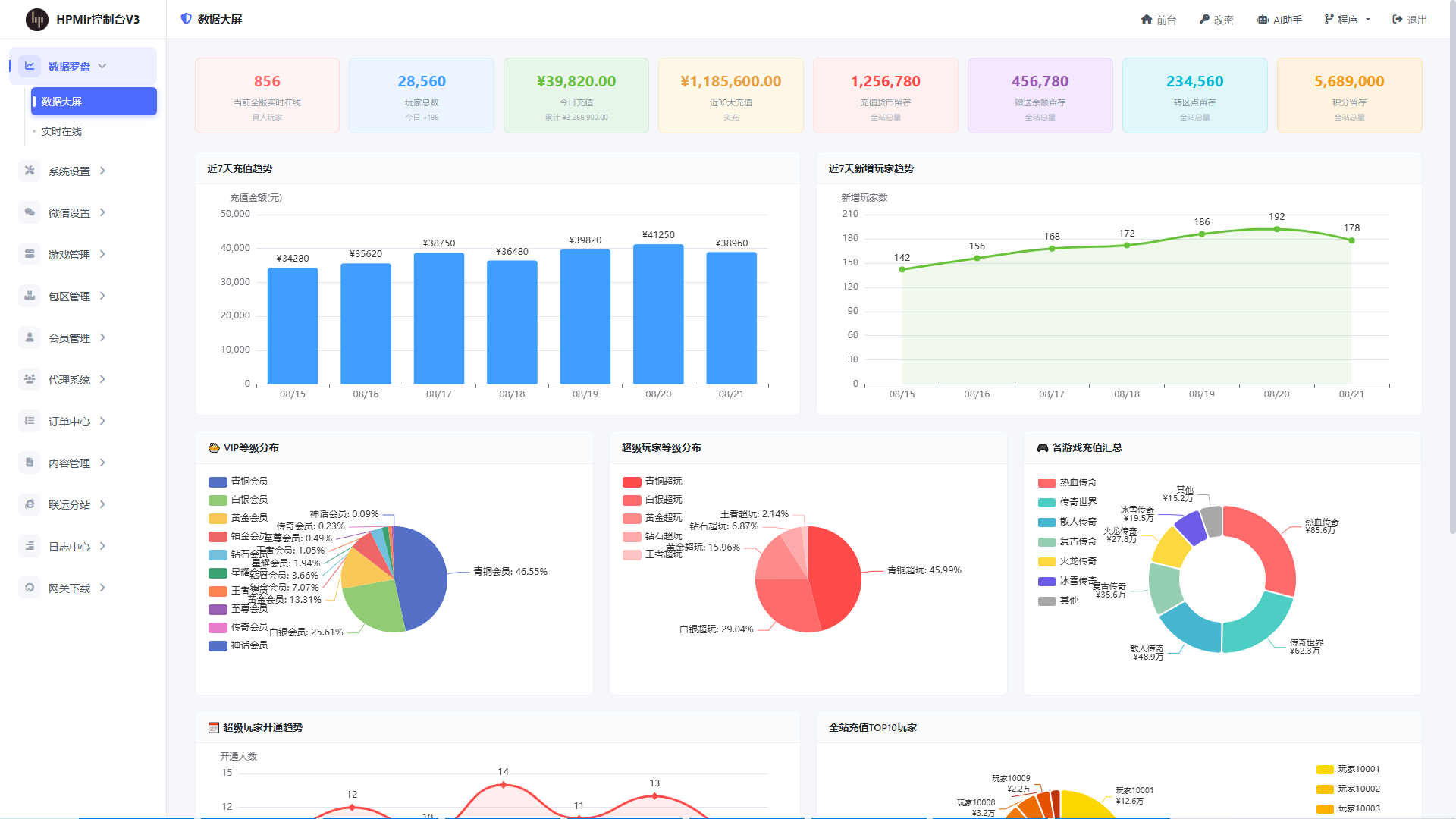Click the 包区管理 boxes icon

(x=30, y=296)
